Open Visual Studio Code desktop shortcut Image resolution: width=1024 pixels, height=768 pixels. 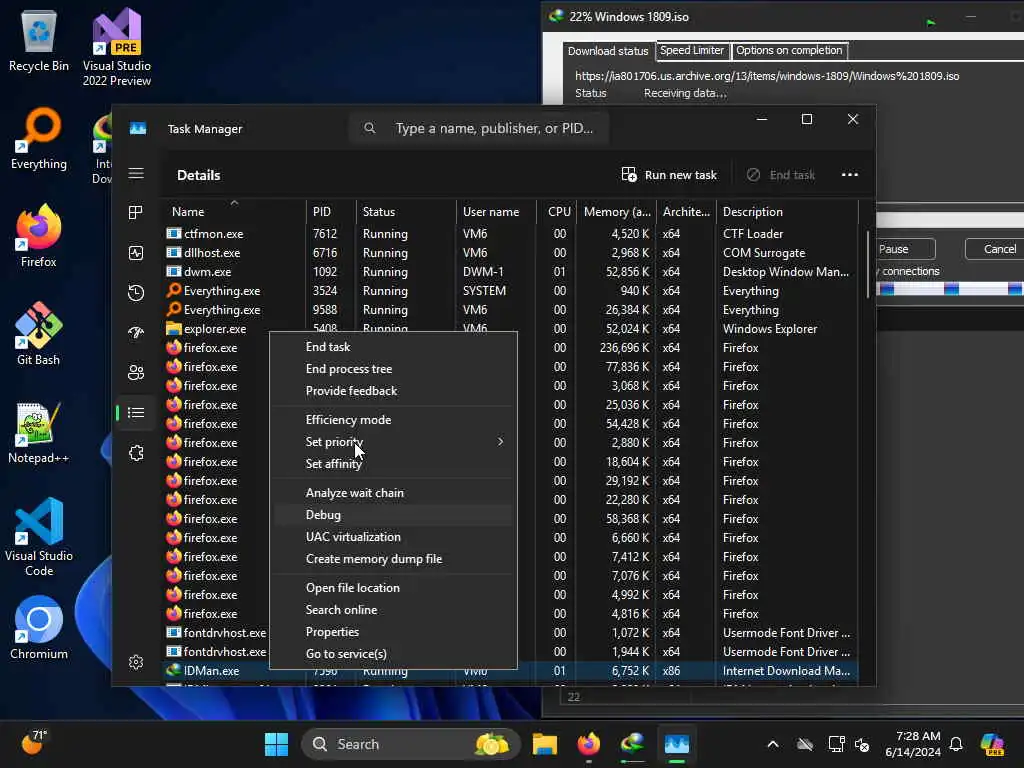click(39, 537)
